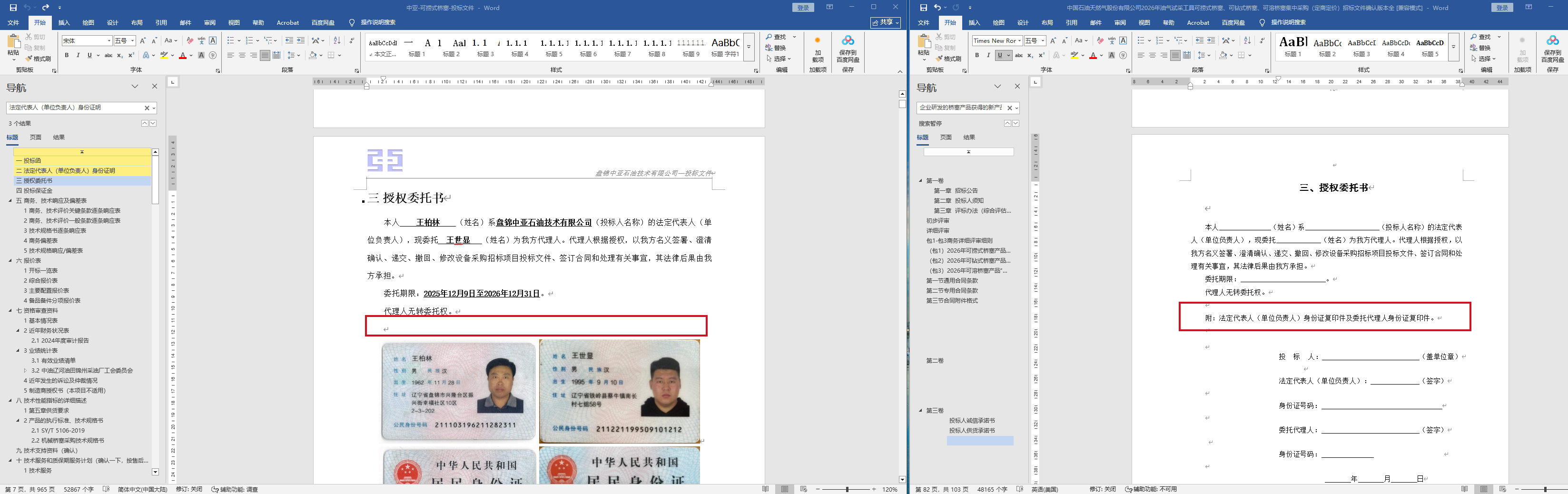This screenshot has height=494, width=1568.
Task: Collapse '第一卷' in right navigation pane
Action: pyautogui.click(x=920, y=181)
